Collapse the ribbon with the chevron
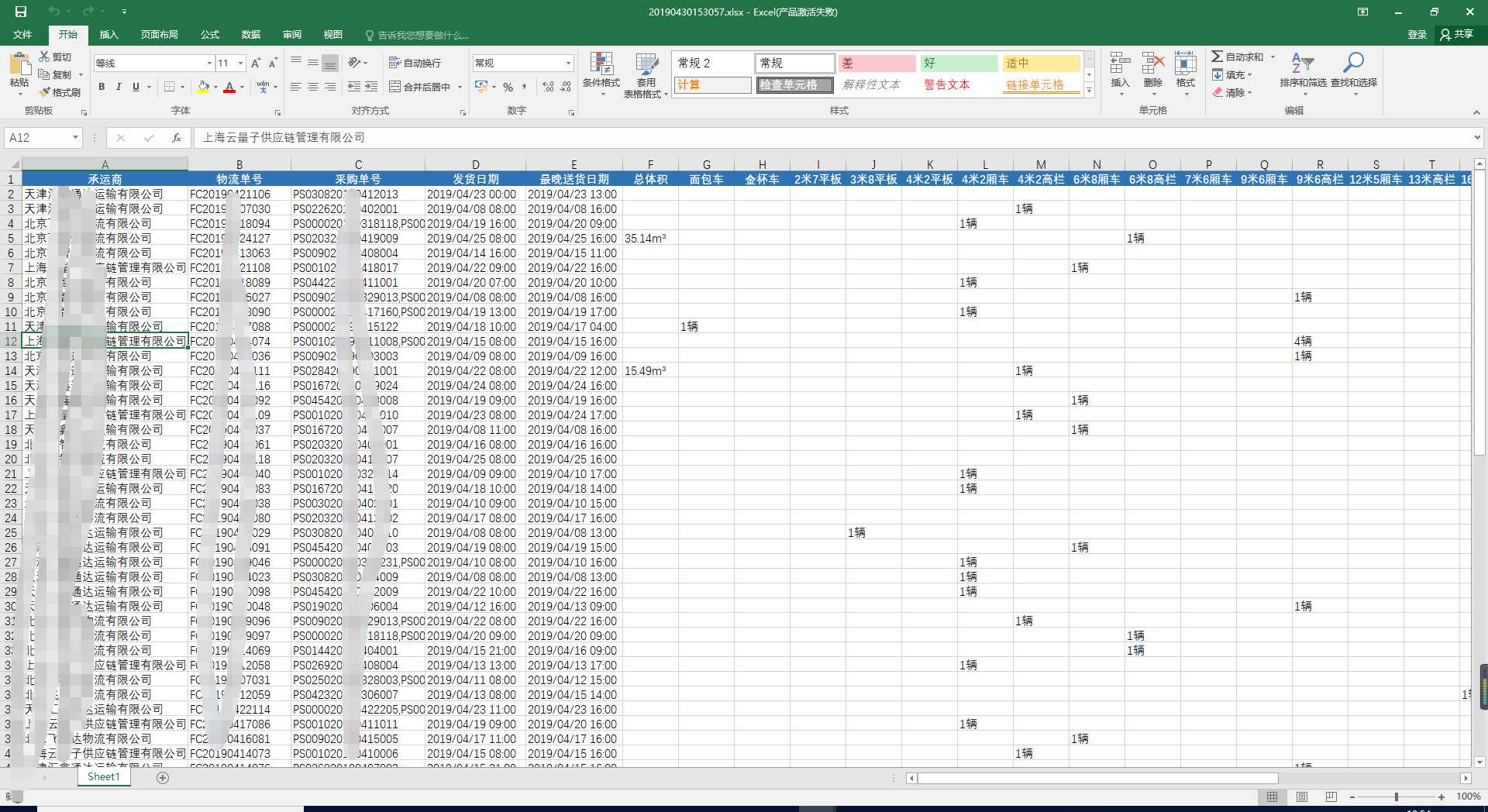This screenshot has width=1488, height=812. (1476, 112)
